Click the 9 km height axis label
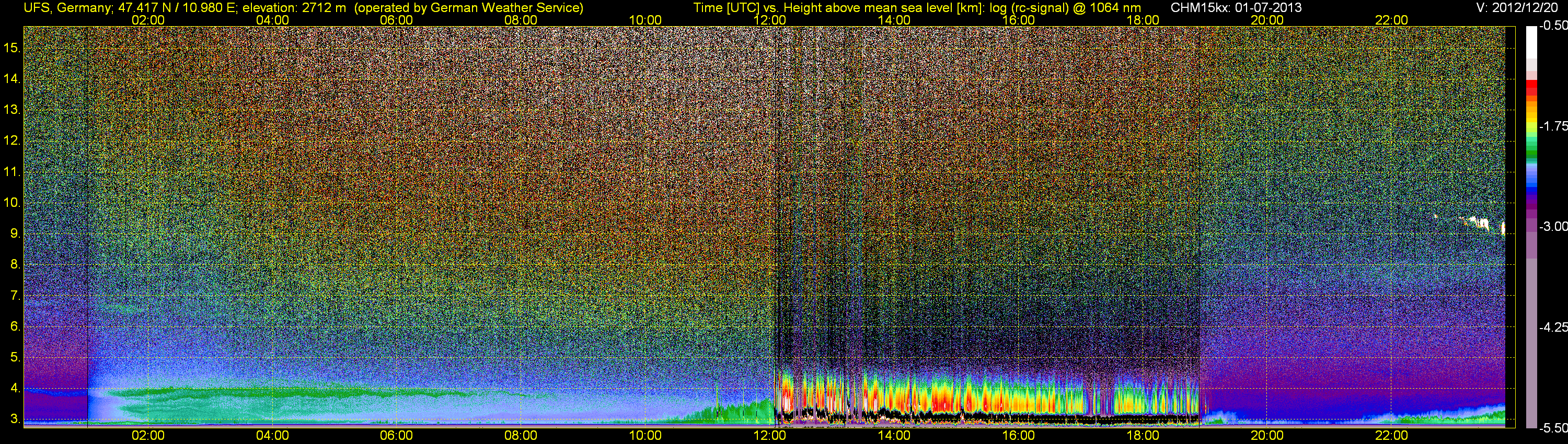The width and height of the screenshot is (1568, 444). pyautogui.click(x=15, y=233)
